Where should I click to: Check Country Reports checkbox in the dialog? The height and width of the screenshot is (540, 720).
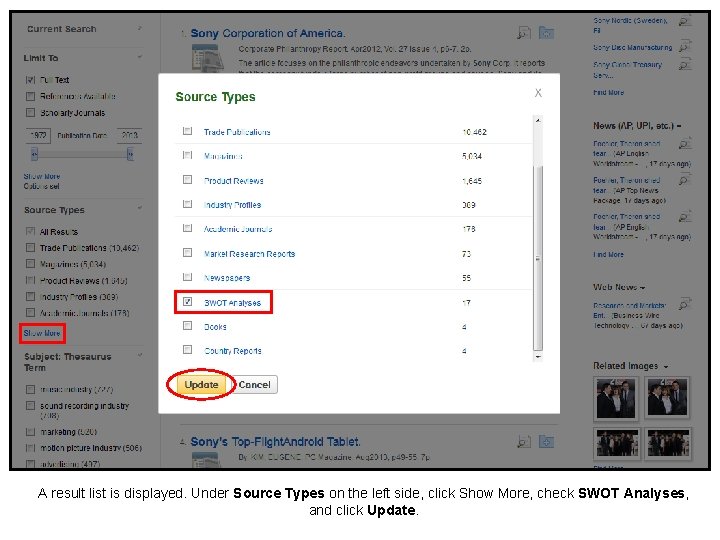187,350
